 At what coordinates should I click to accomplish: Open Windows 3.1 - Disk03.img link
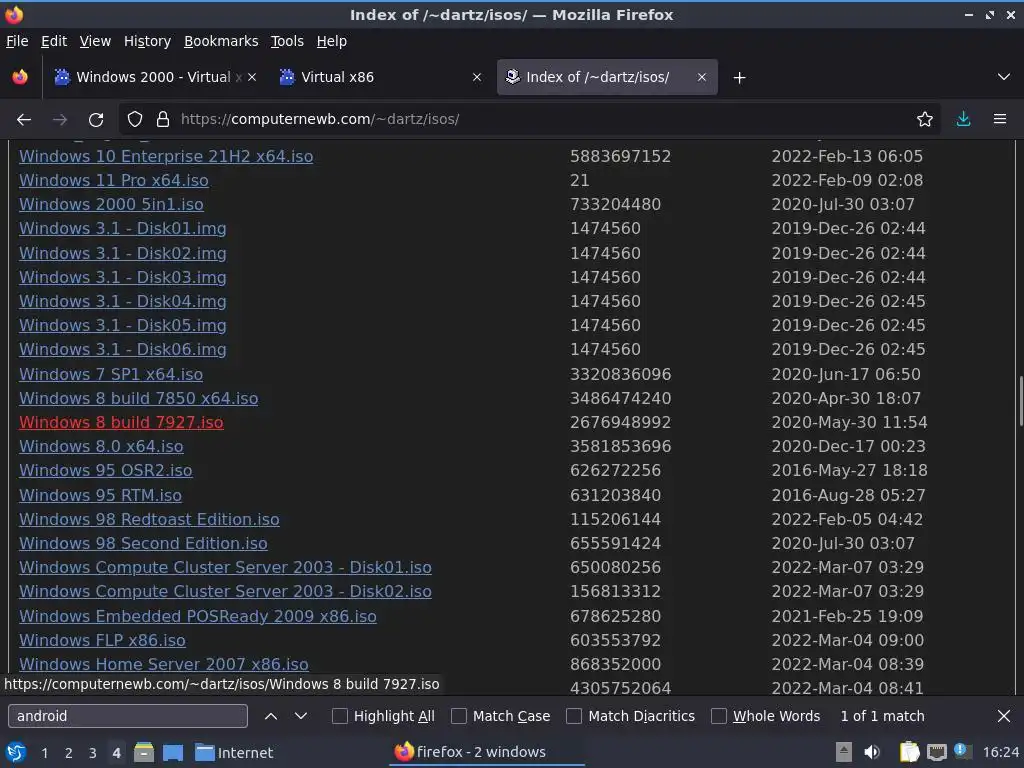pos(123,278)
